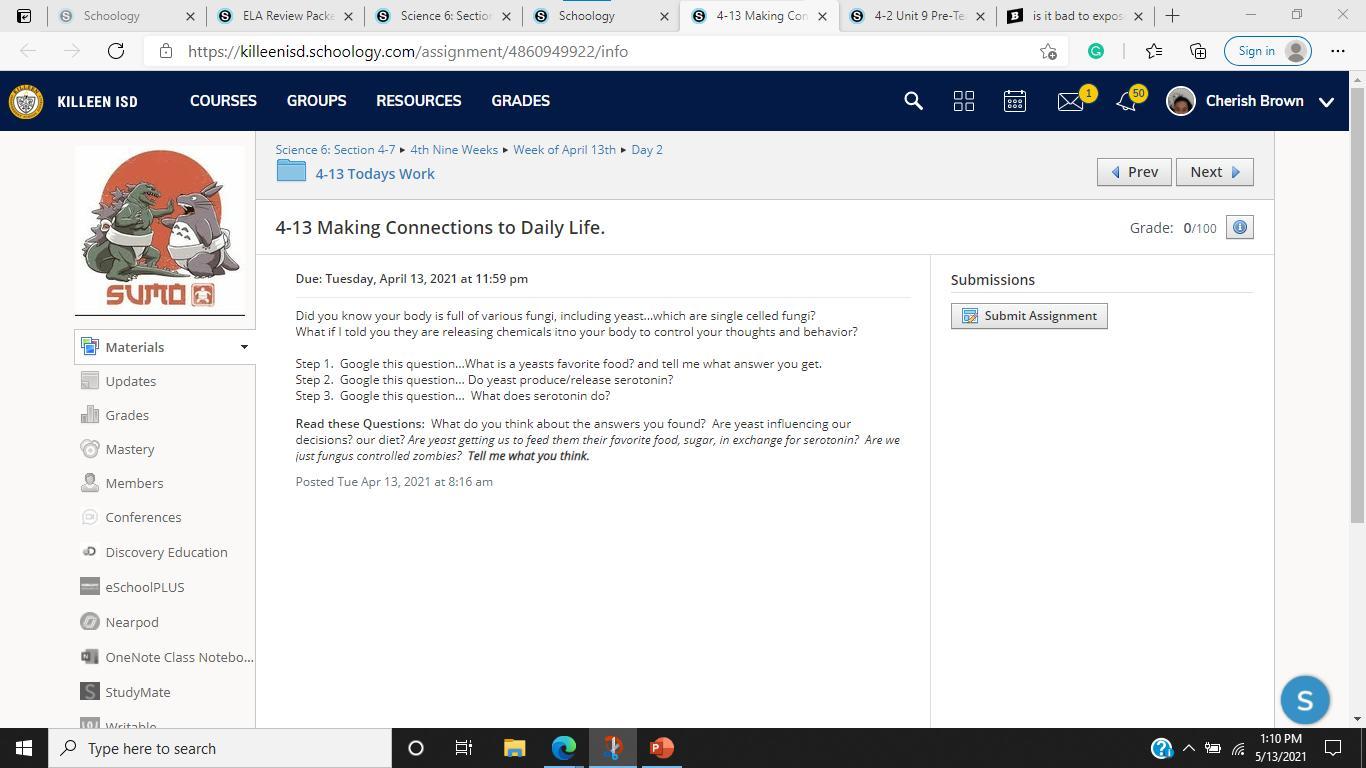Click the Windows Start button
1366x768 pixels.
pyautogui.click(x=24, y=748)
